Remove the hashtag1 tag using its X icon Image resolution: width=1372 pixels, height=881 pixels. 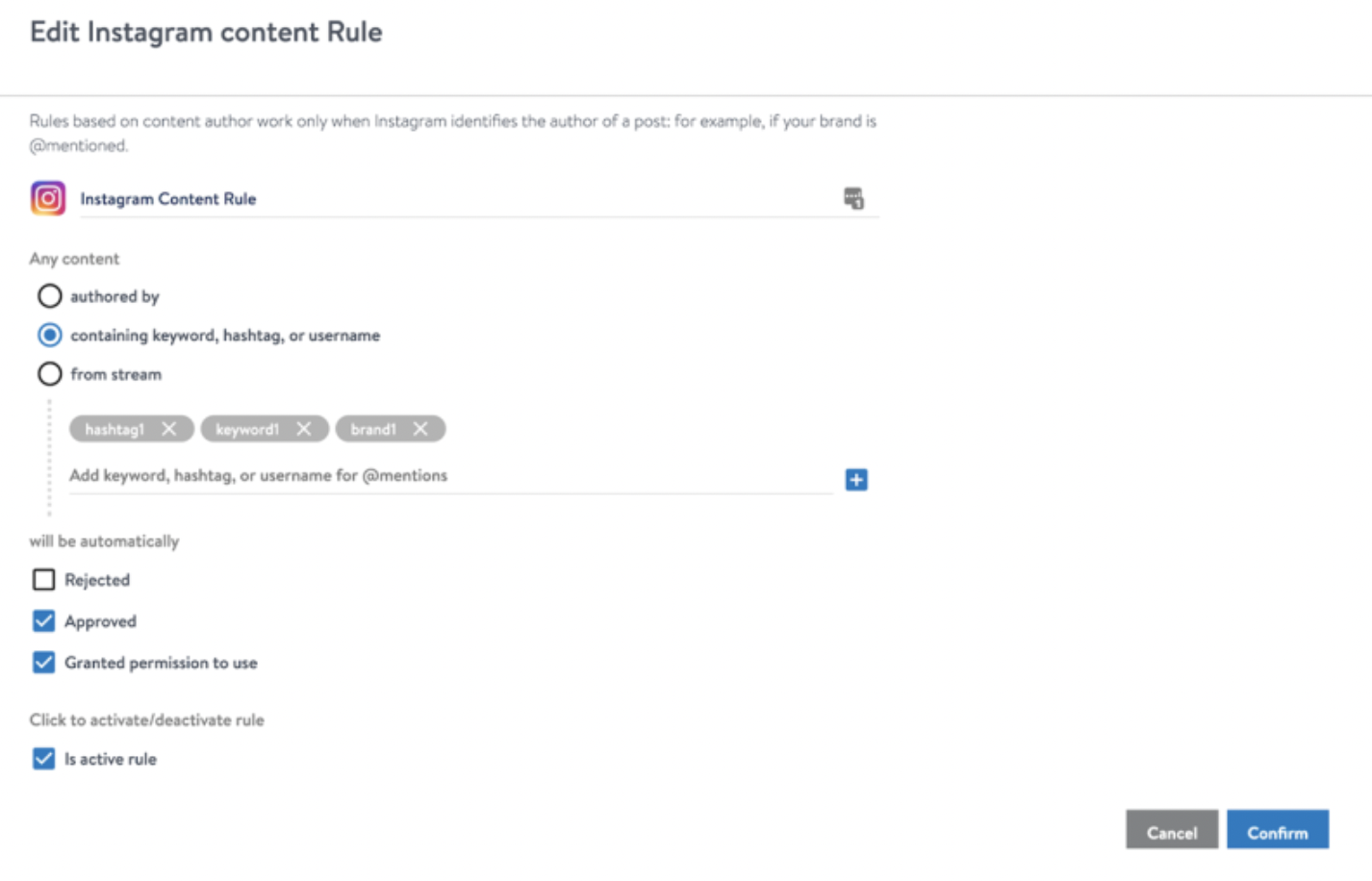(x=168, y=429)
